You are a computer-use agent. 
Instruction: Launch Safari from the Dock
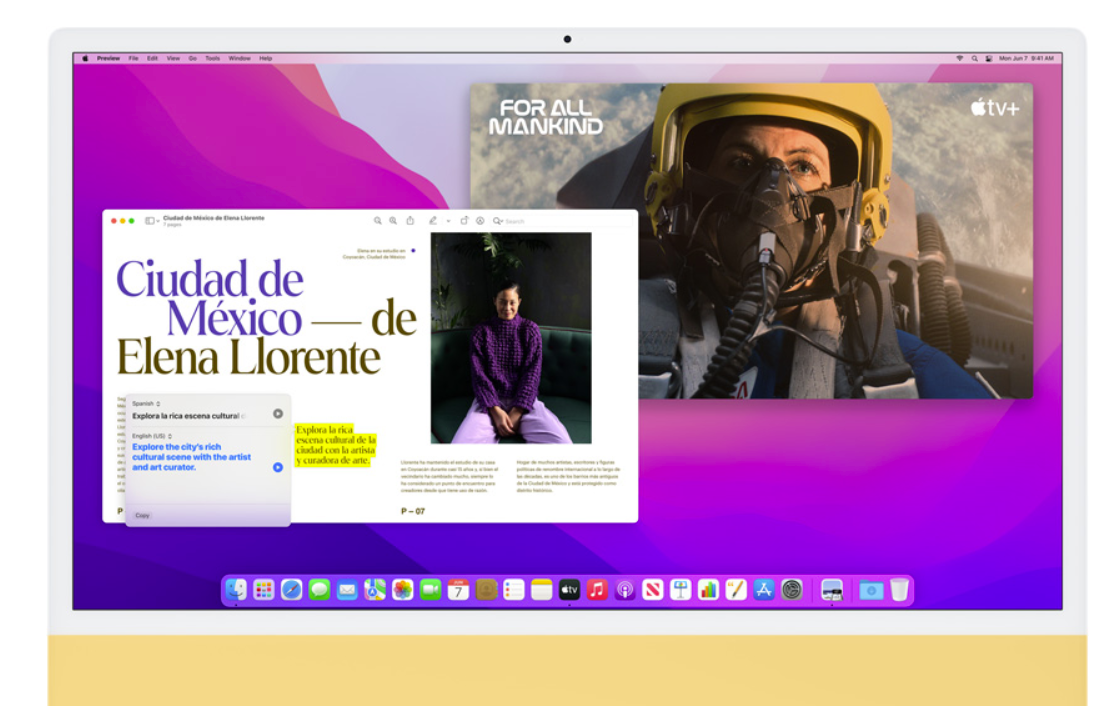pos(292,590)
